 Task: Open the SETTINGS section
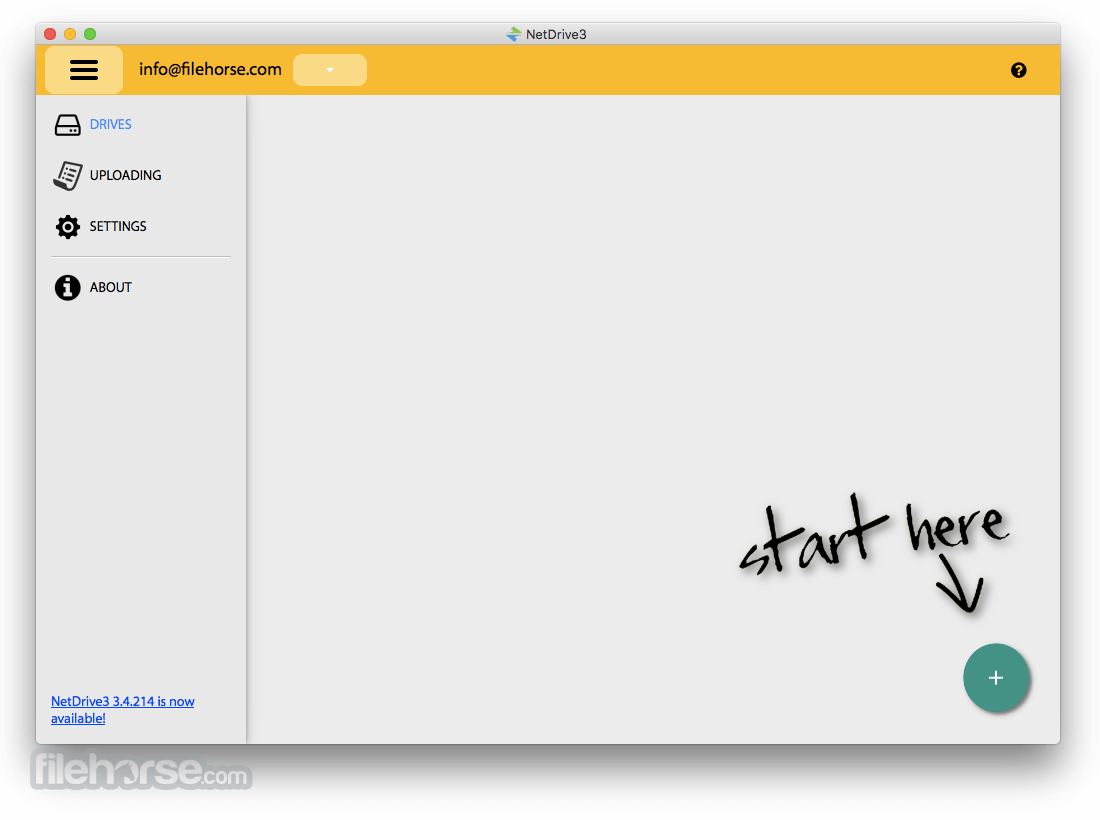click(x=118, y=227)
